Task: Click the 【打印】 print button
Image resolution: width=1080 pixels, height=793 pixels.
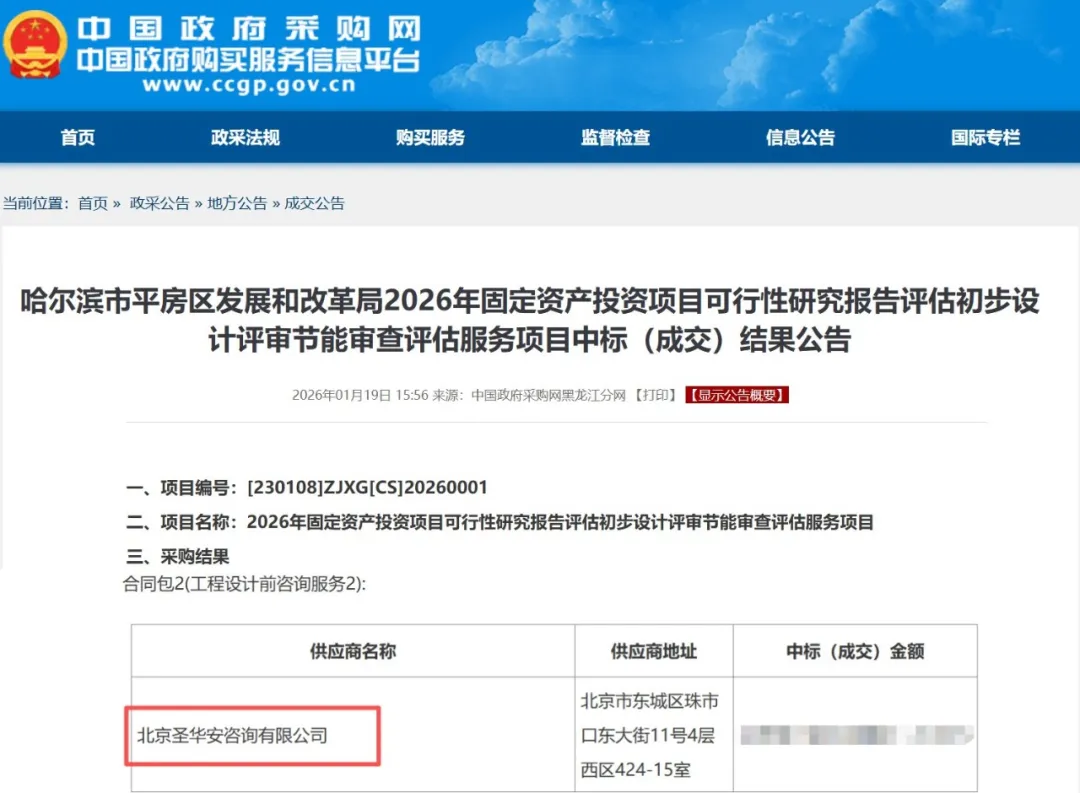Action: pos(657,395)
